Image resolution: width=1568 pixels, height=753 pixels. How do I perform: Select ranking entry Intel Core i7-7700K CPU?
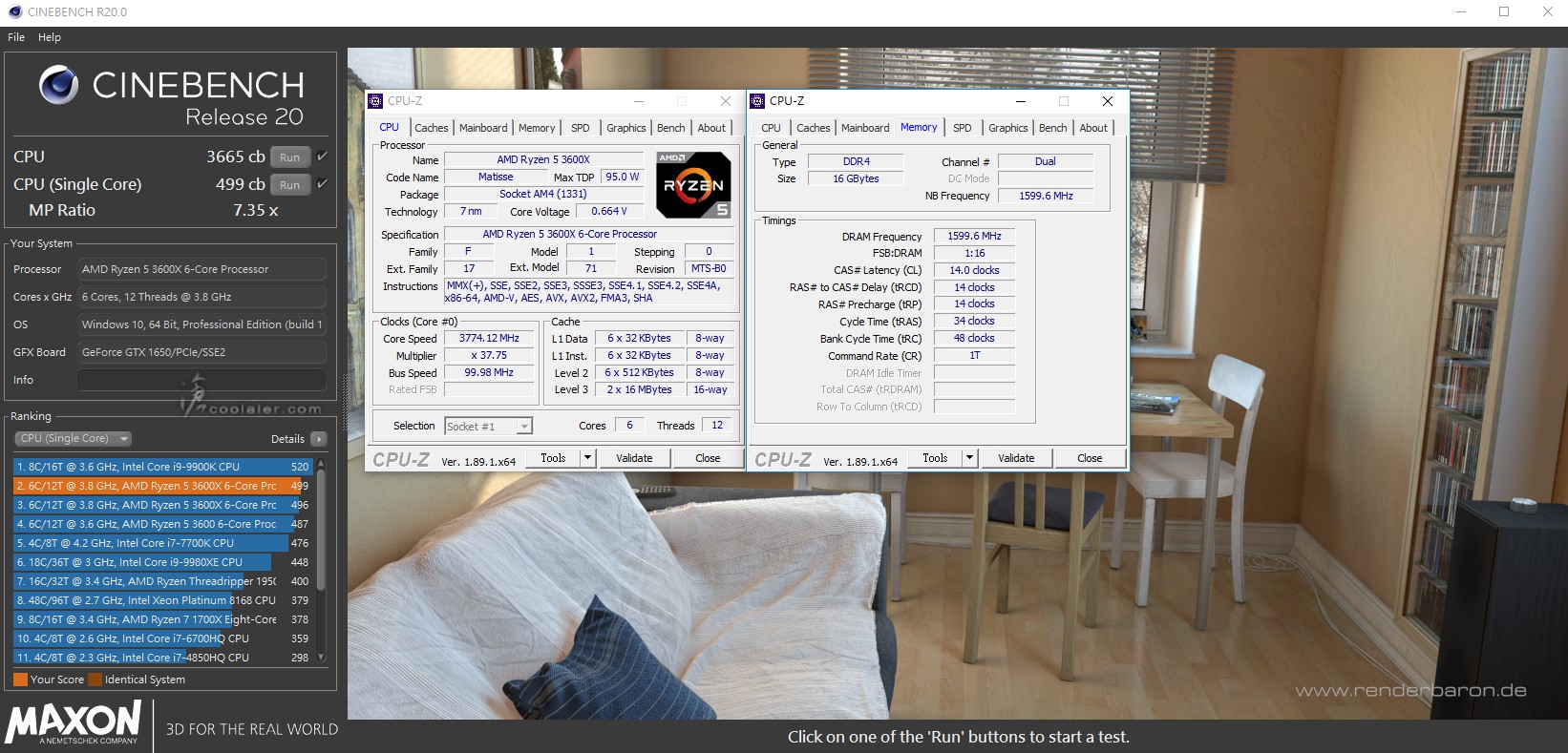[x=163, y=543]
